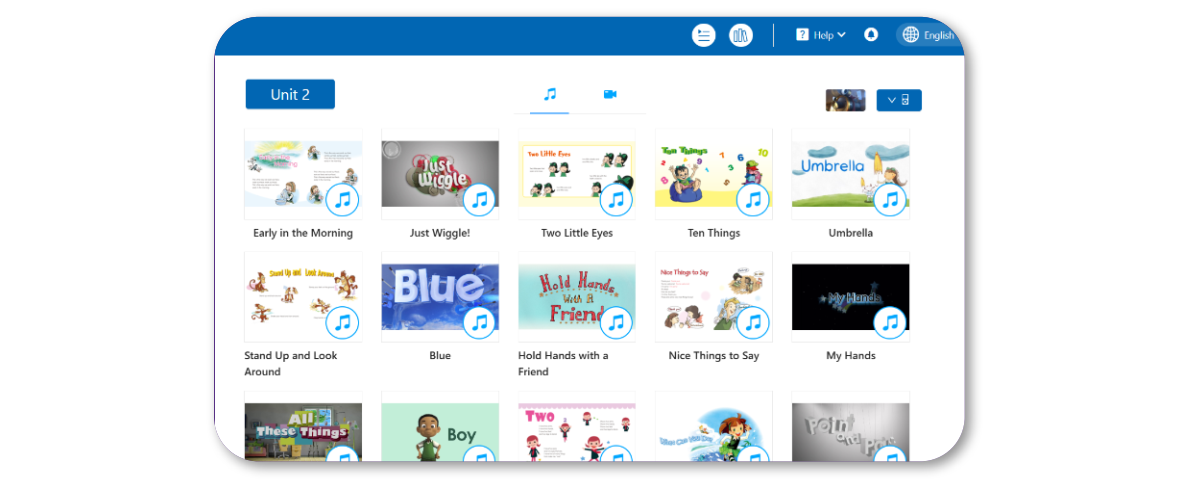Image resolution: width=1191 pixels, height=490 pixels.
Task: Open the Ten Things song title
Action: (714, 233)
